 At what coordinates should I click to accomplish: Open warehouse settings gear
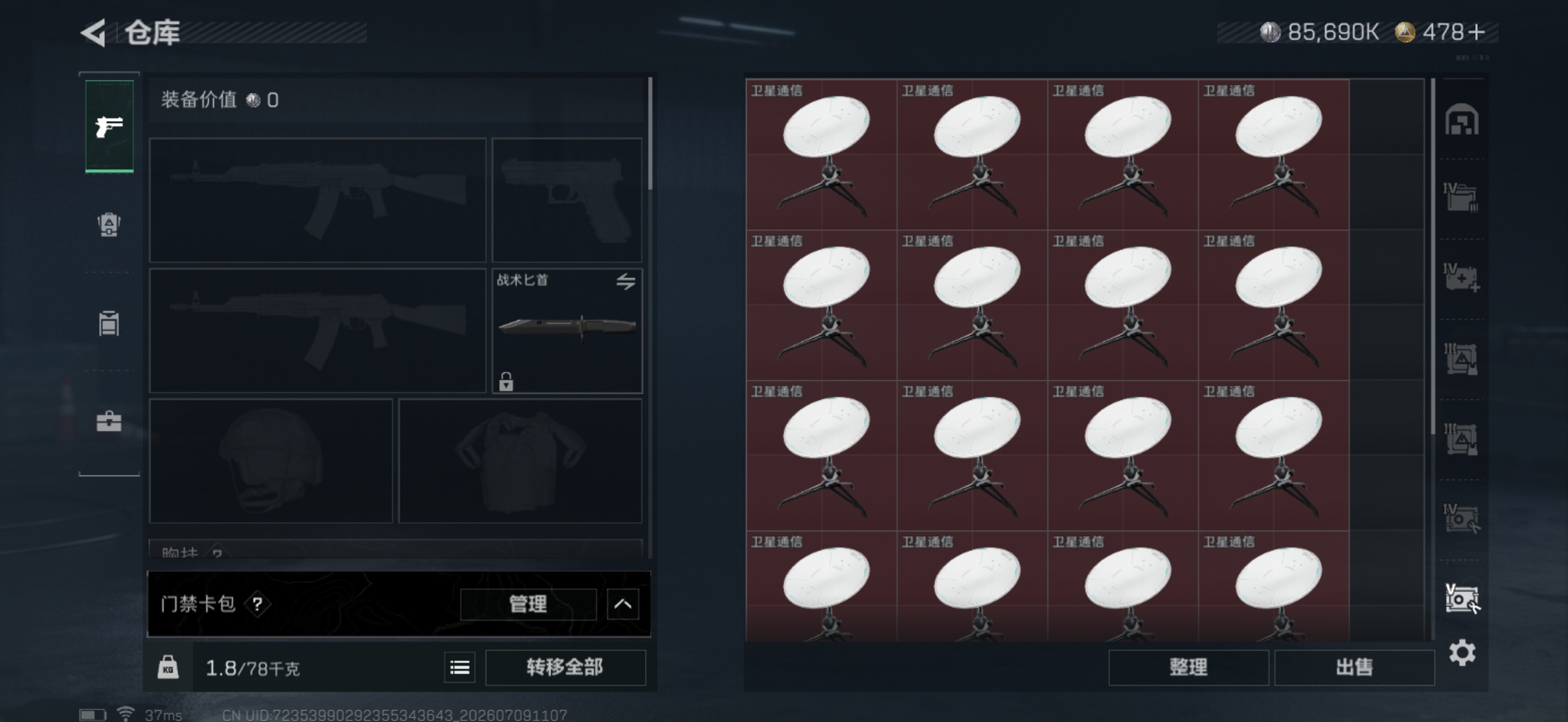point(1462,652)
